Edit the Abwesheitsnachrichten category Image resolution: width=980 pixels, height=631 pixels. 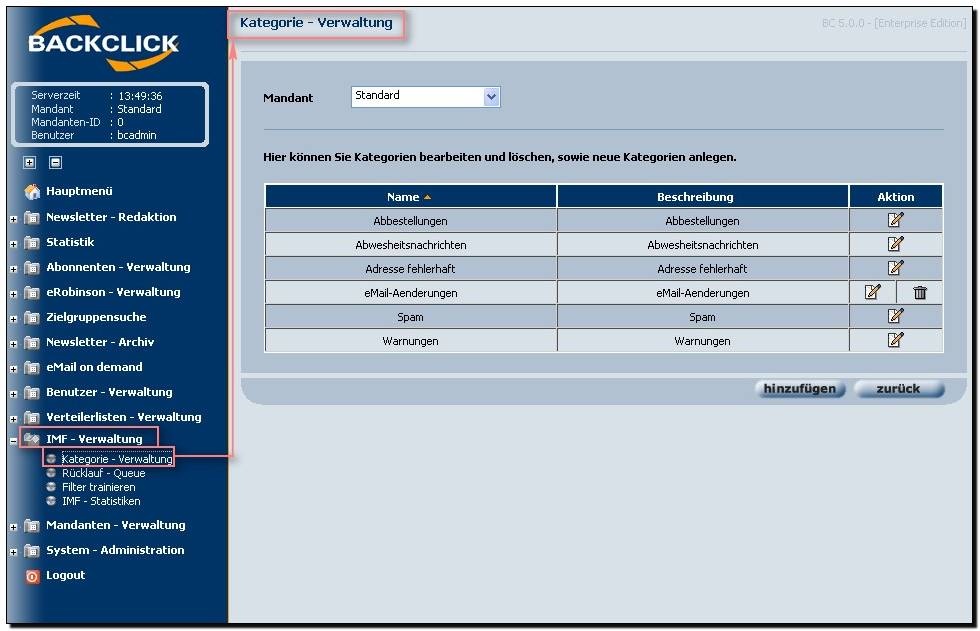click(895, 244)
